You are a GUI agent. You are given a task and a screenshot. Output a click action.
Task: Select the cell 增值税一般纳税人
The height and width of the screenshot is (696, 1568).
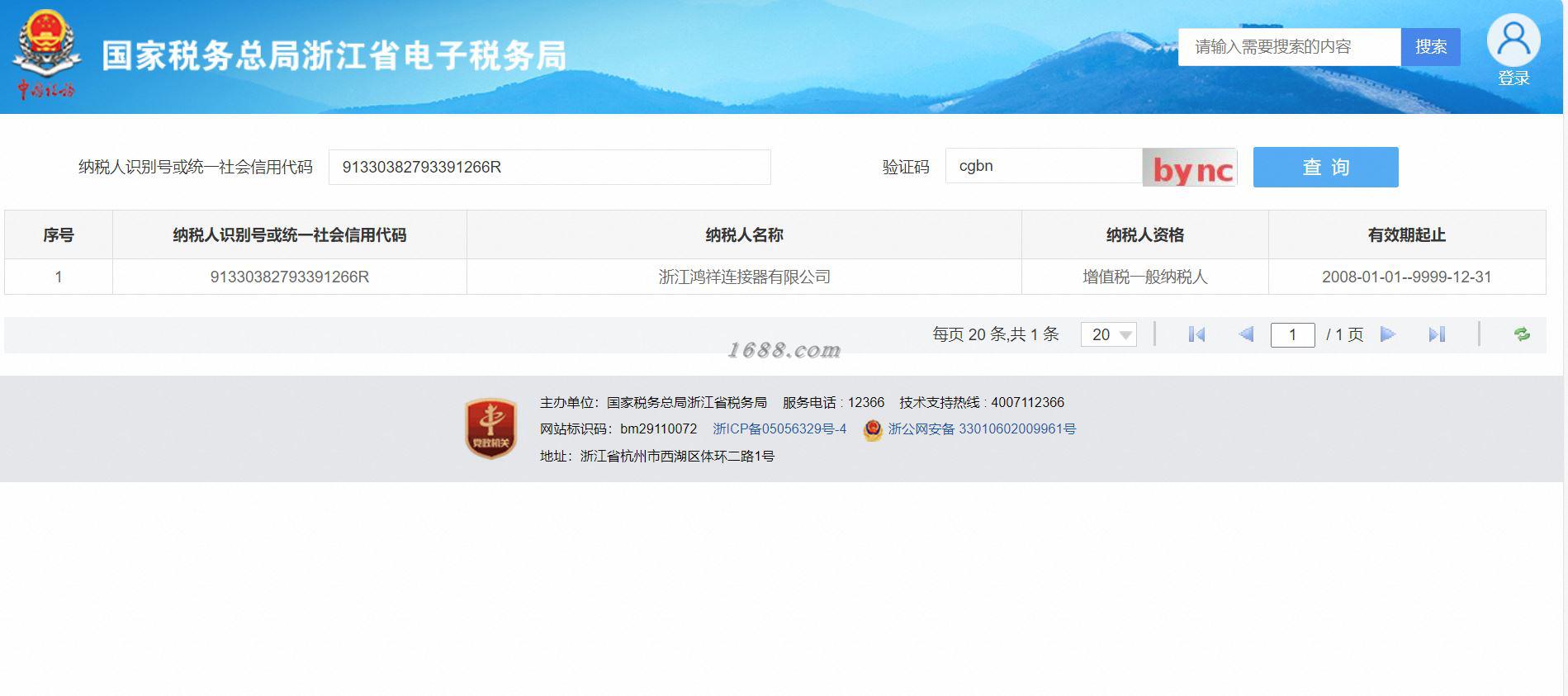[x=1144, y=277]
